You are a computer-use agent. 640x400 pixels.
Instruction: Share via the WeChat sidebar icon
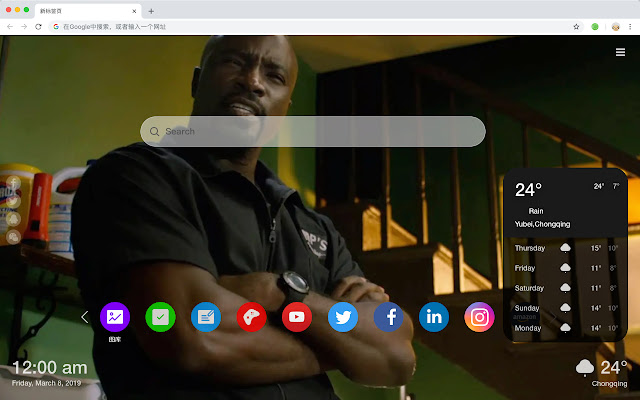tap(13, 237)
